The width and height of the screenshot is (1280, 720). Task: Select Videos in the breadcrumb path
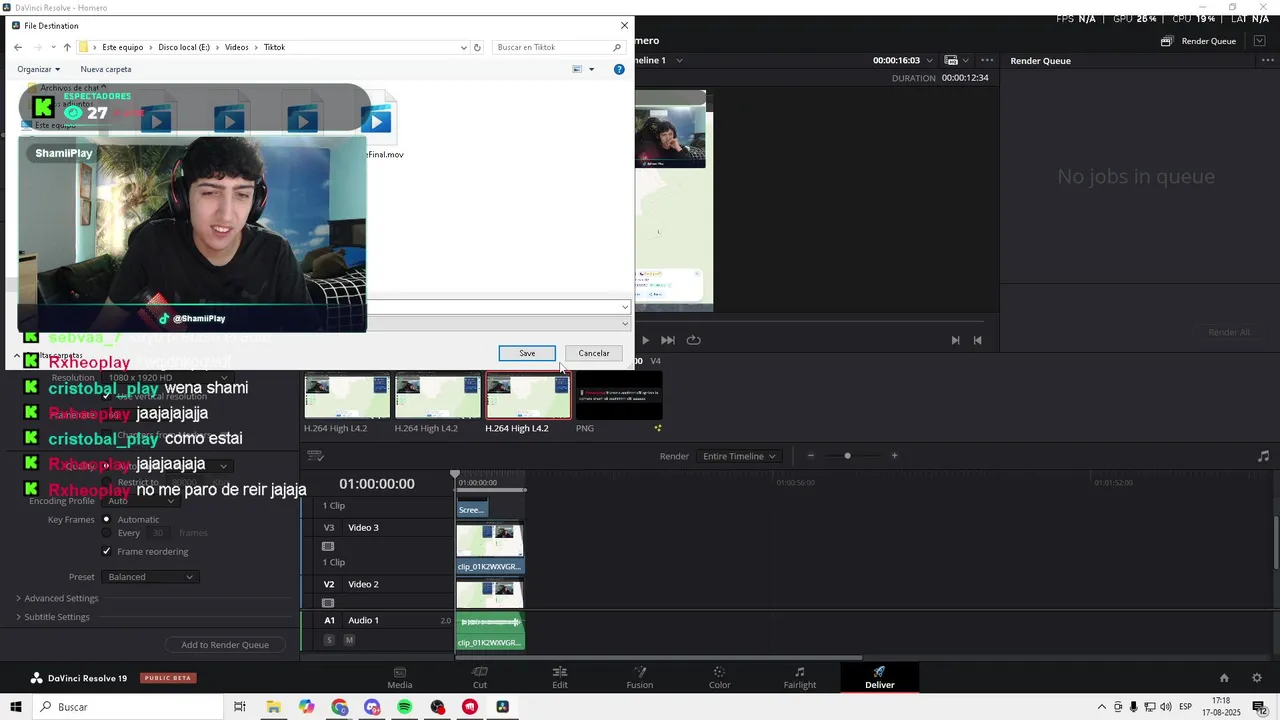236,47
